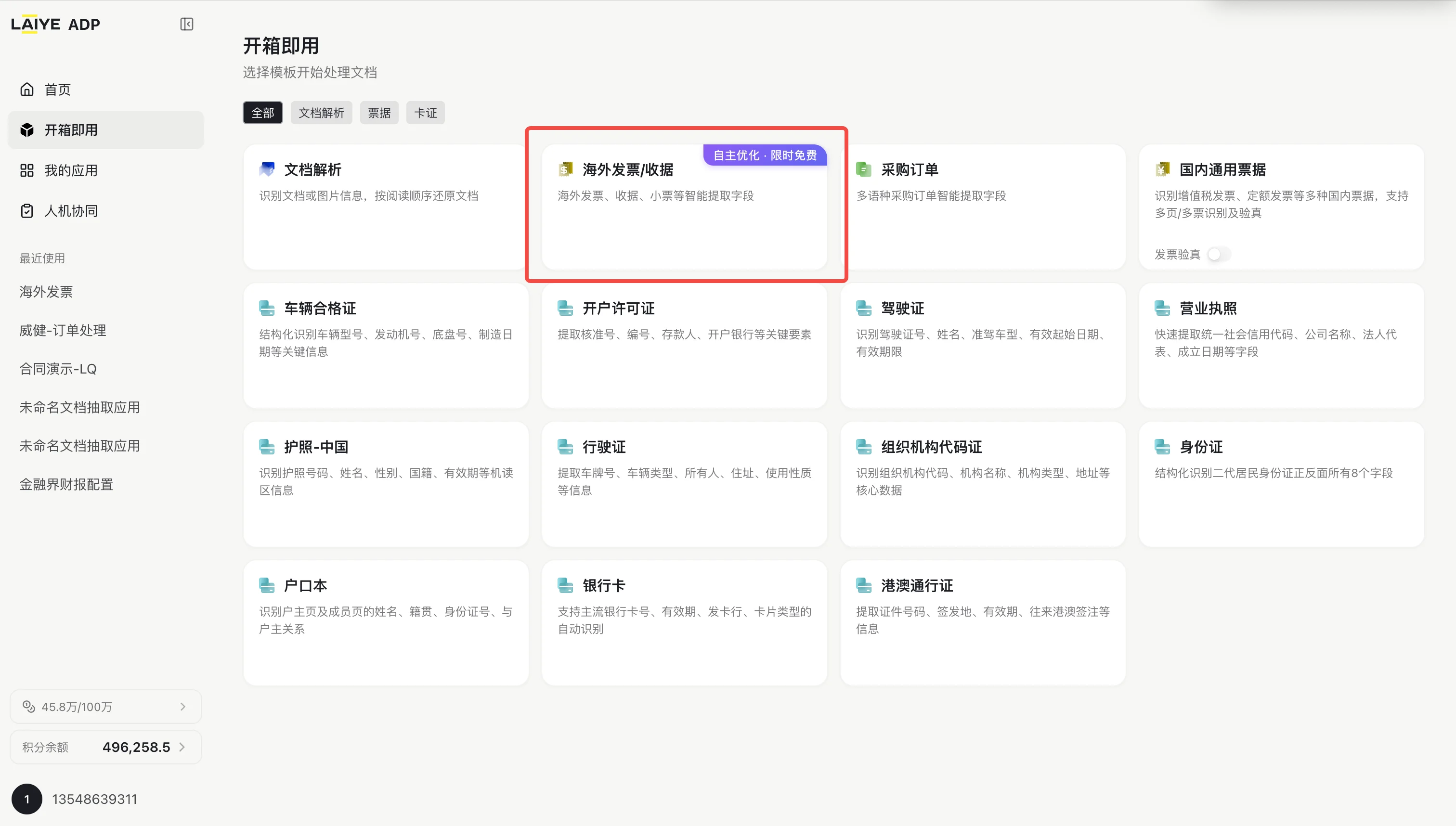The image size is (1456, 826).
Task: Click description 海外发票、收据、小票等智能提取字段
Action: [655, 196]
